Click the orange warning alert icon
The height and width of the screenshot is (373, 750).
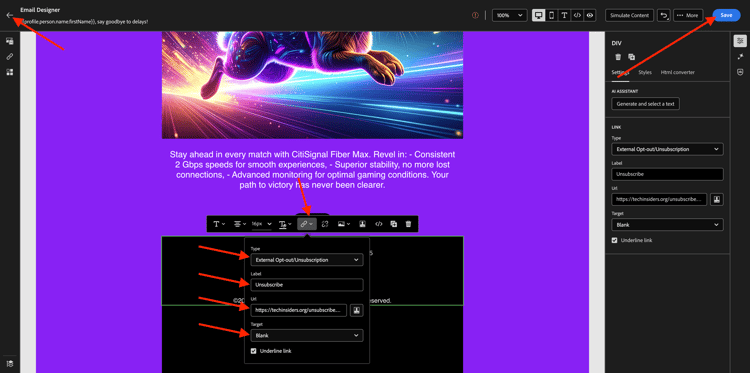pyautogui.click(x=475, y=15)
